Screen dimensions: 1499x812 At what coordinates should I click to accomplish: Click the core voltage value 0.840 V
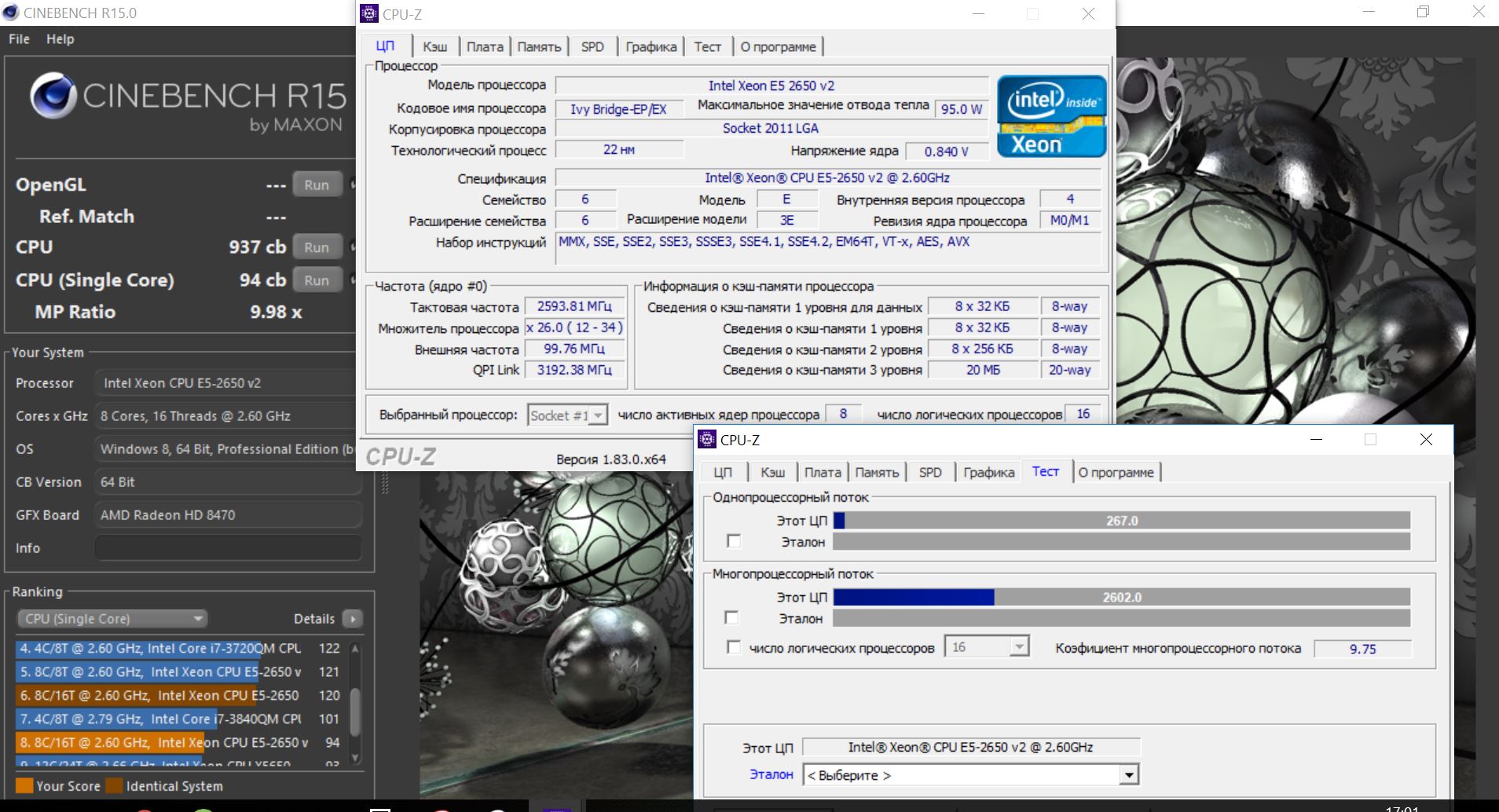click(x=946, y=152)
